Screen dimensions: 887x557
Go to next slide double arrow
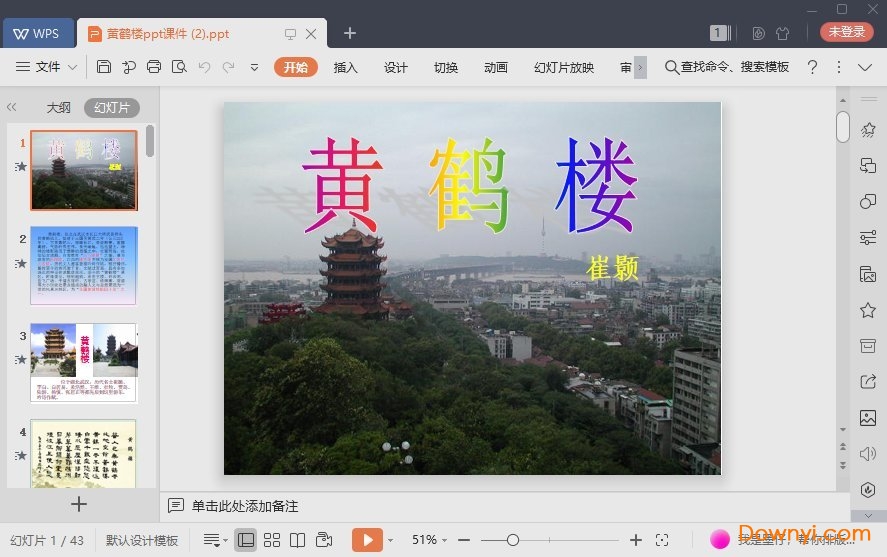point(843,465)
